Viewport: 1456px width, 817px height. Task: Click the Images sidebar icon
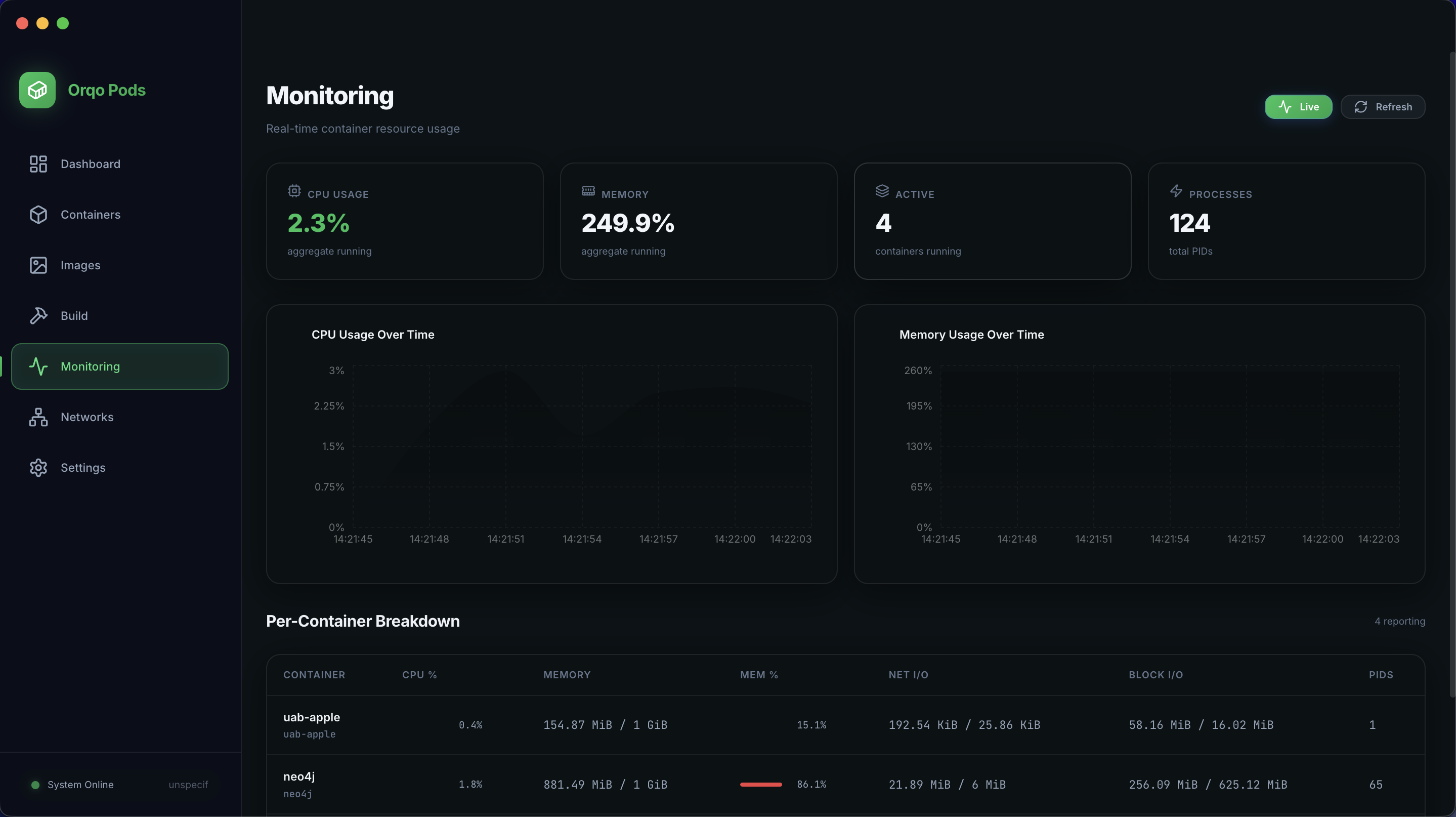coord(37,265)
